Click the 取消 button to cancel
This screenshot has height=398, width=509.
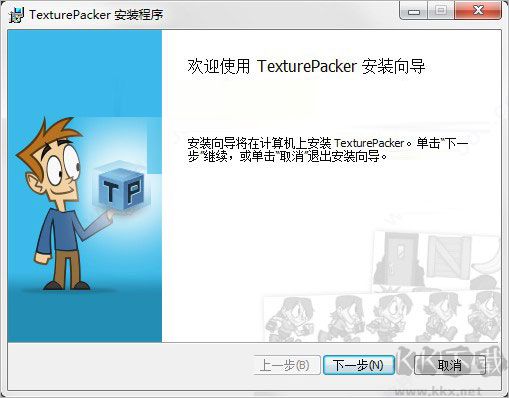pos(449,365)
